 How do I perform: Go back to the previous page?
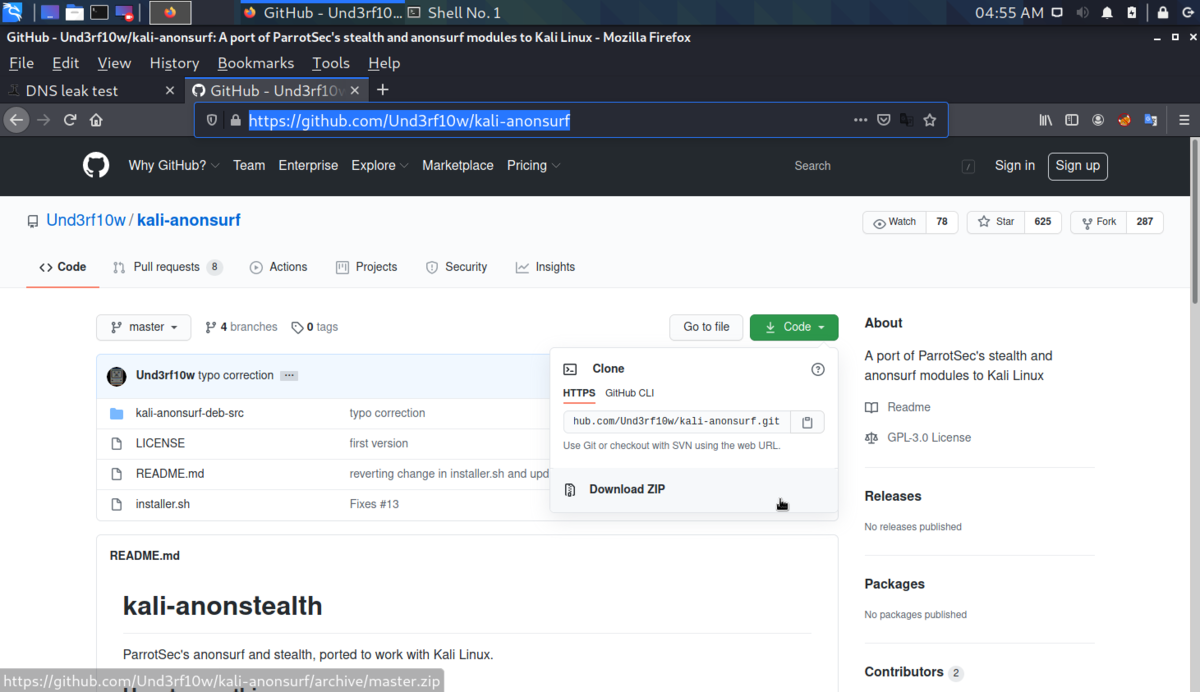click(15, 120)
